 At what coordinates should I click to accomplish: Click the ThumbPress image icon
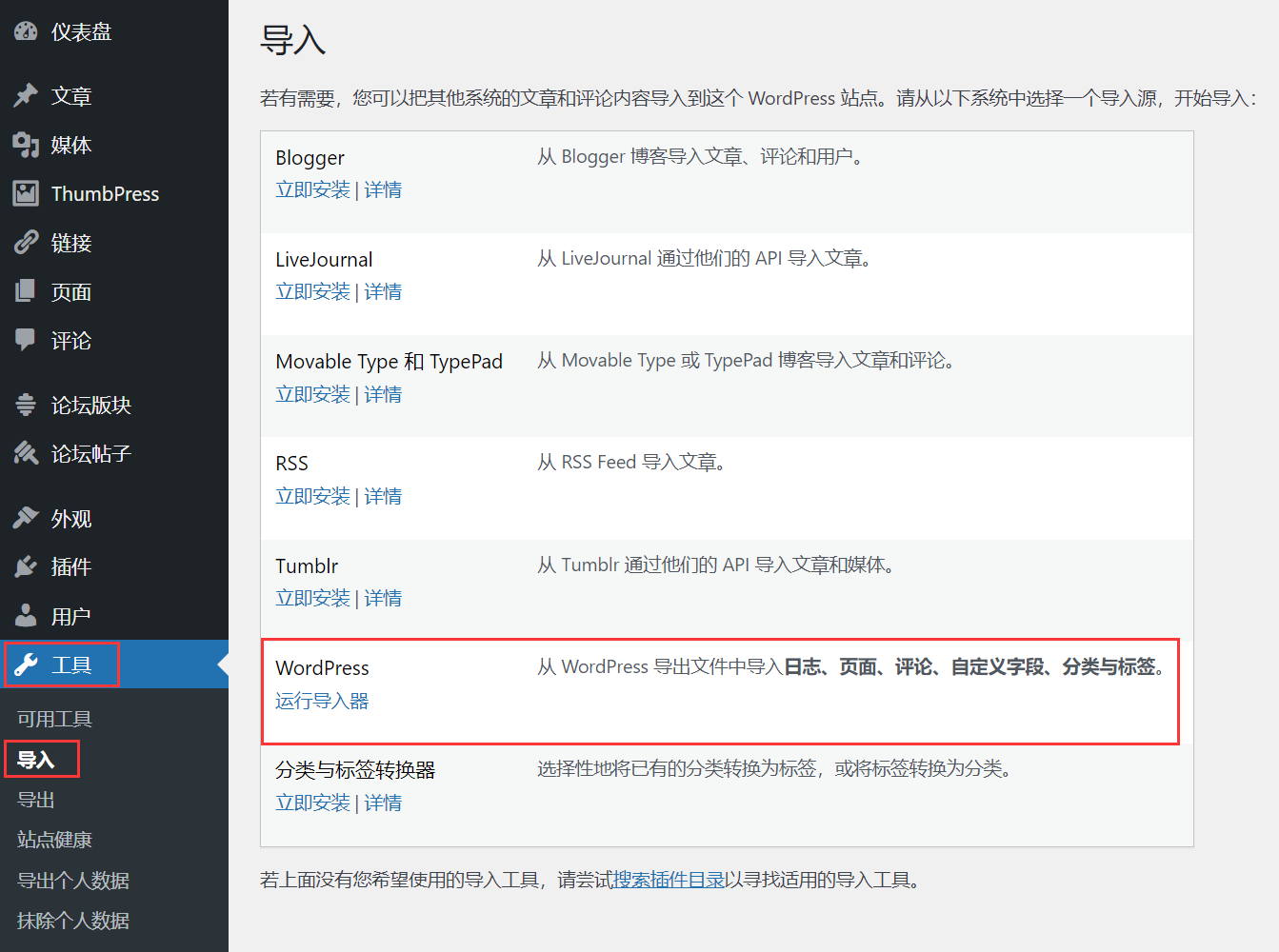[26, 193]
